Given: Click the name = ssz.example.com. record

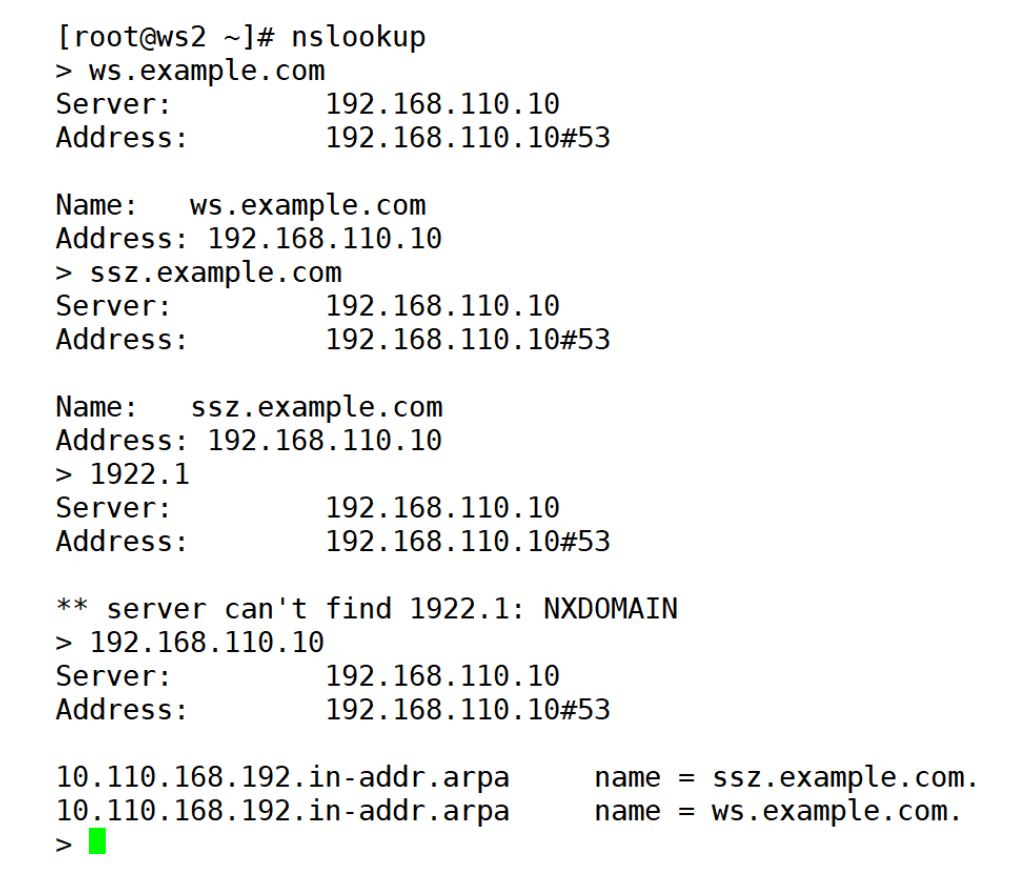Looking at the screenshot, I should 786,777.
